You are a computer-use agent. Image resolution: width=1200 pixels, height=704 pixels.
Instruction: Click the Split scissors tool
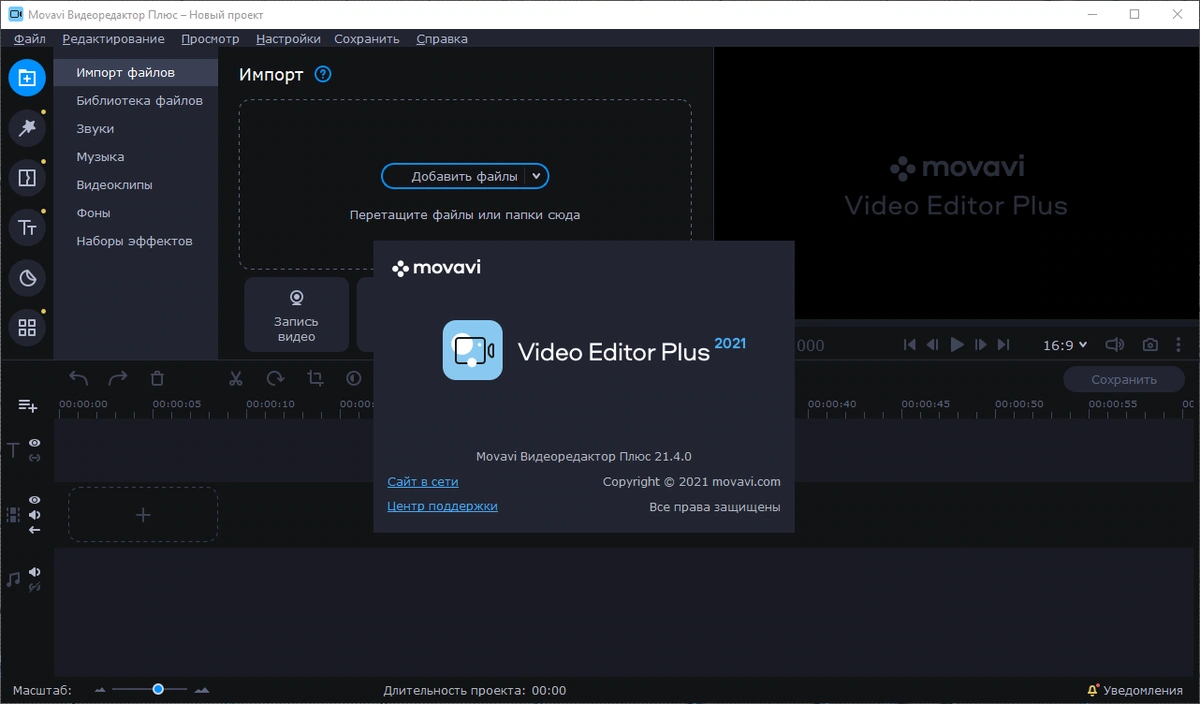click(236, 378)
